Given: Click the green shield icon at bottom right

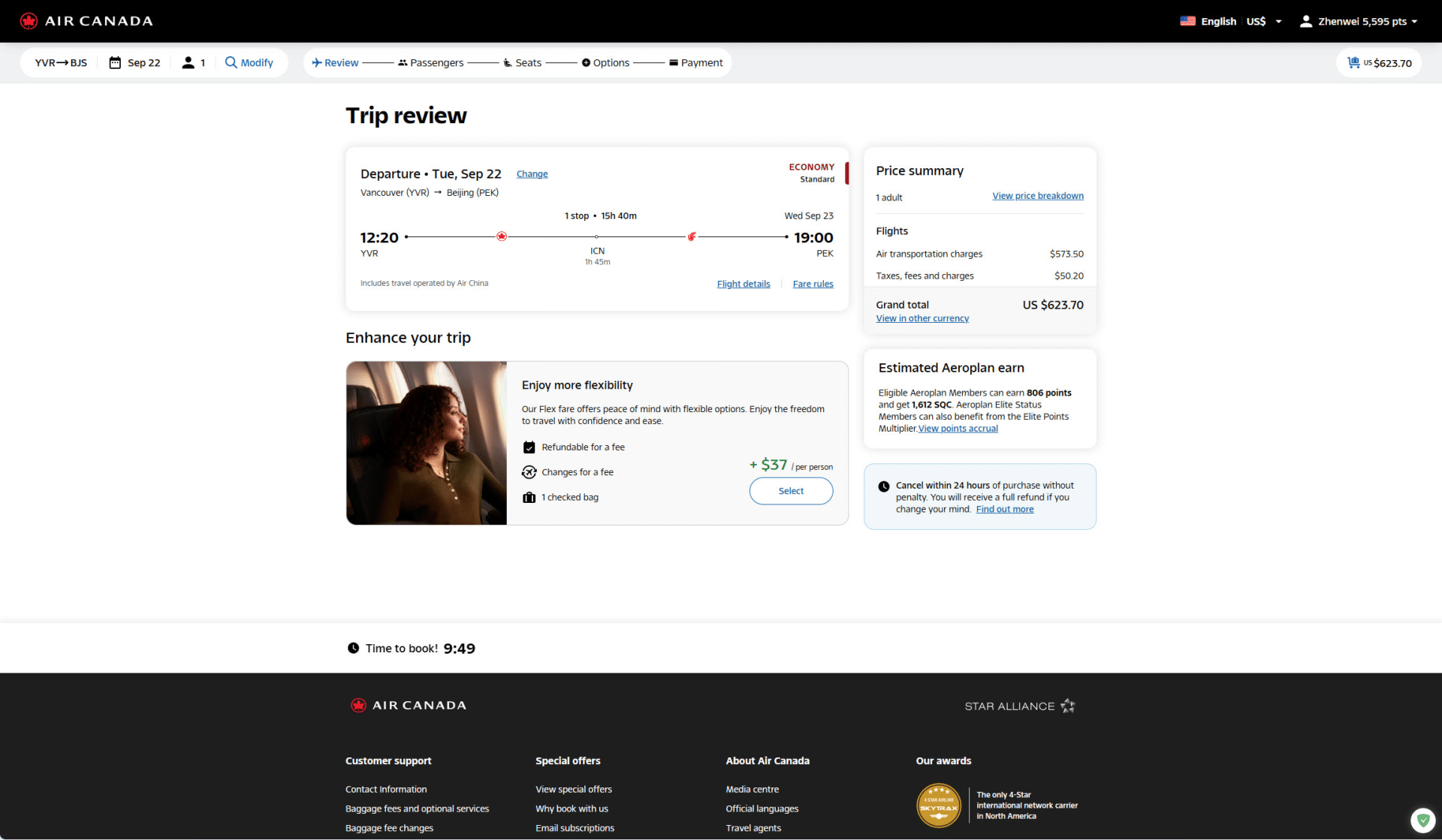Looking at the screenshot, I should click(x=1422, y=820).
